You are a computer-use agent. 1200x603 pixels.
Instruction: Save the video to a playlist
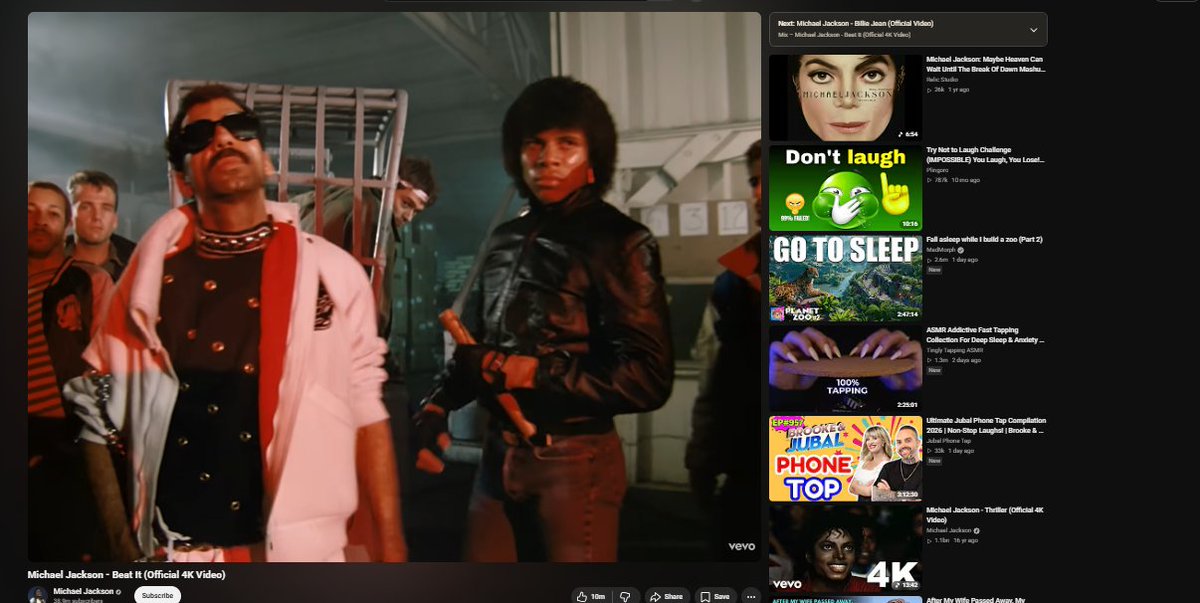715,596
